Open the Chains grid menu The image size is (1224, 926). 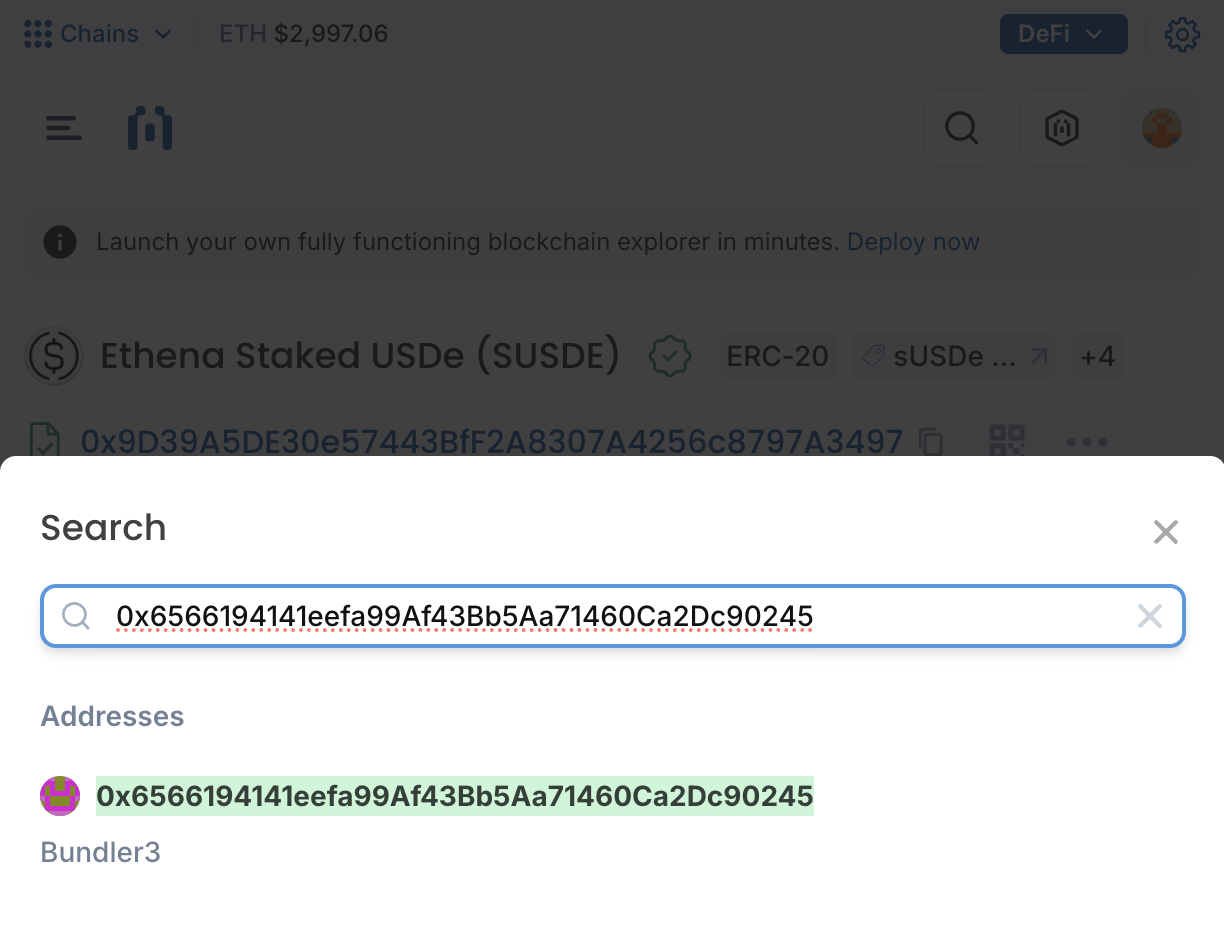[97, 34]
